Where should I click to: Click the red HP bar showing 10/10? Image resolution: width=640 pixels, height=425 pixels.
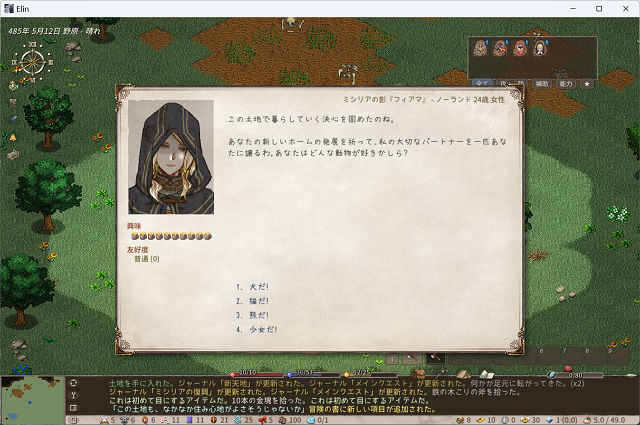pos(256,374)
